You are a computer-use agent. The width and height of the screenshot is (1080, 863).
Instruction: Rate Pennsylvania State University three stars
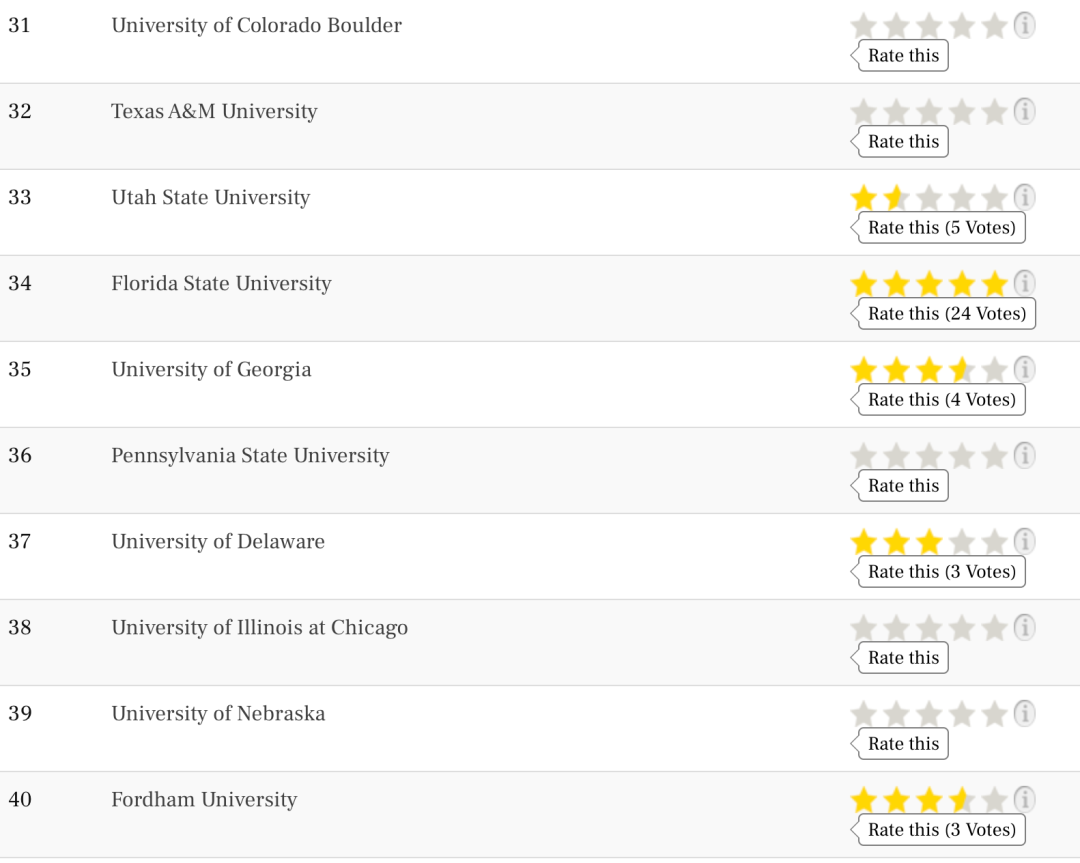point(929,456)
